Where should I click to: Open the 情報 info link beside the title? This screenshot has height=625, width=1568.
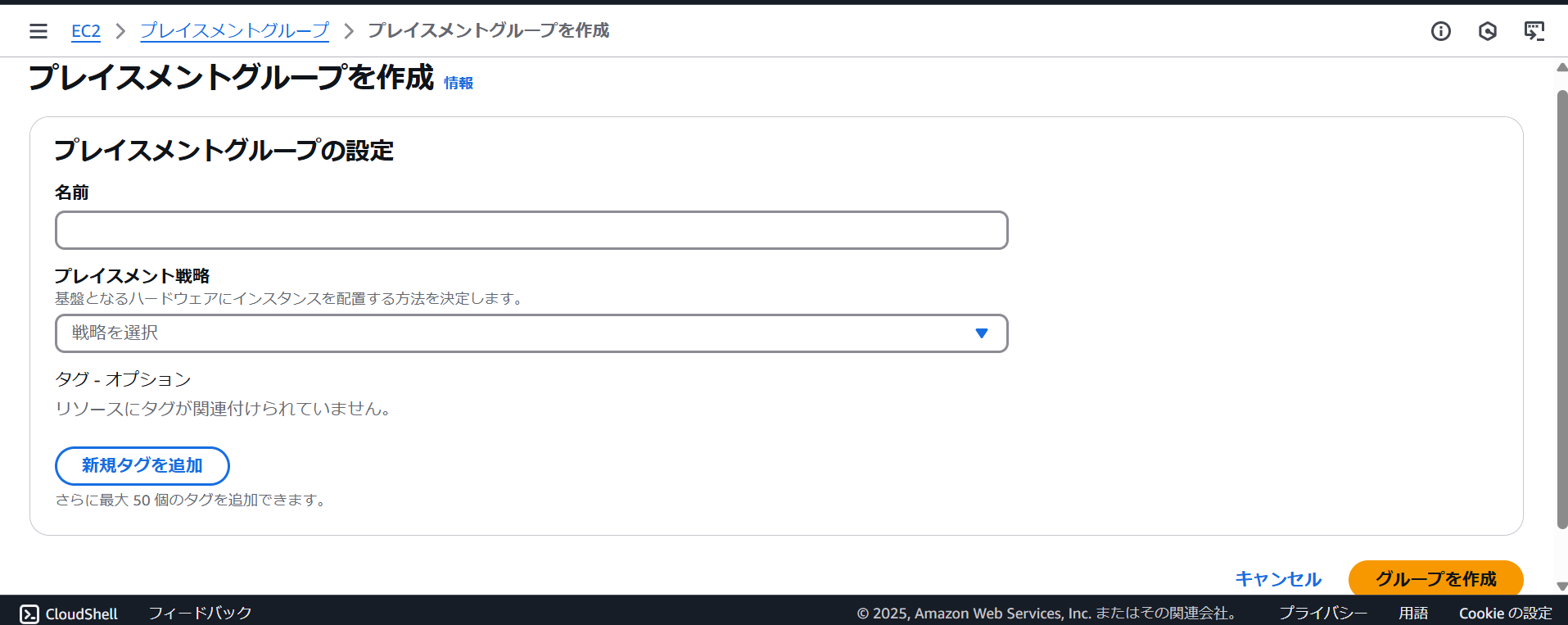click(x=459, y=83)
